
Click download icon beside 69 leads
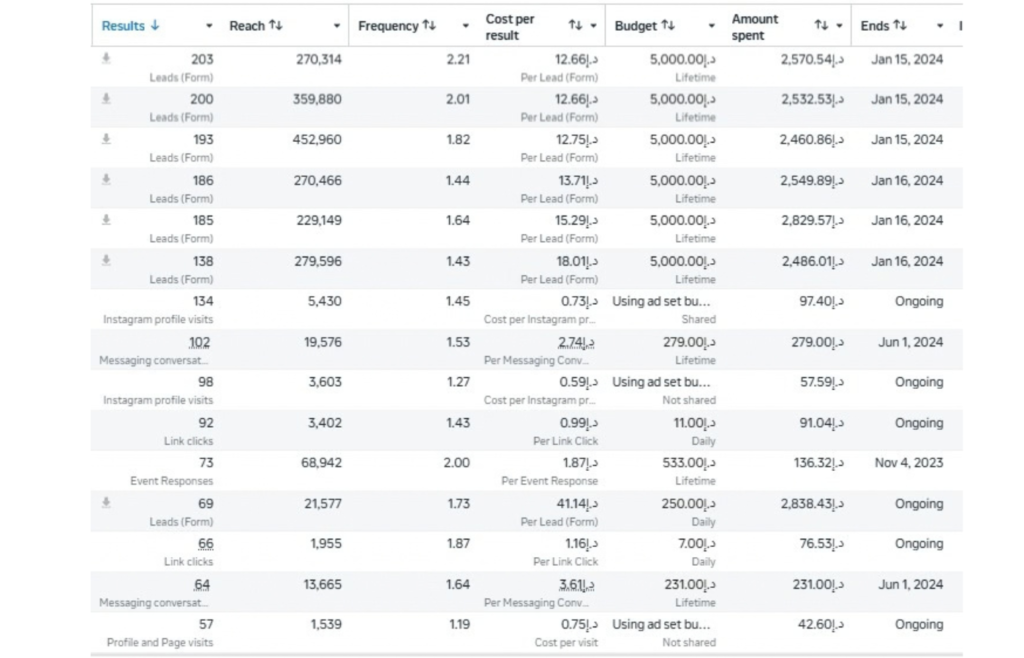click(x=106, y=503)
